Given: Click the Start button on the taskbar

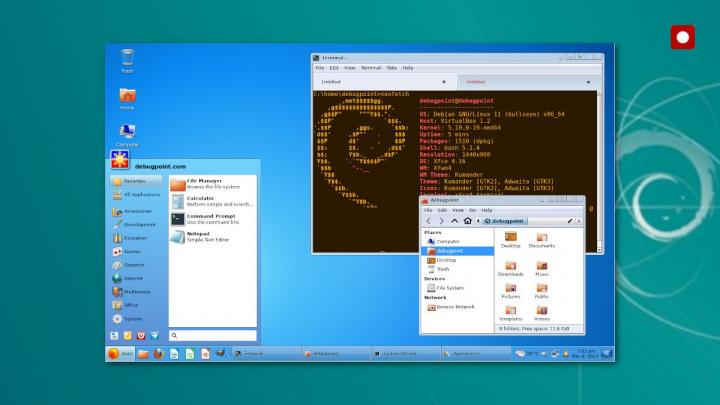Looking at the screenshot, I should (x=120, y=353).
